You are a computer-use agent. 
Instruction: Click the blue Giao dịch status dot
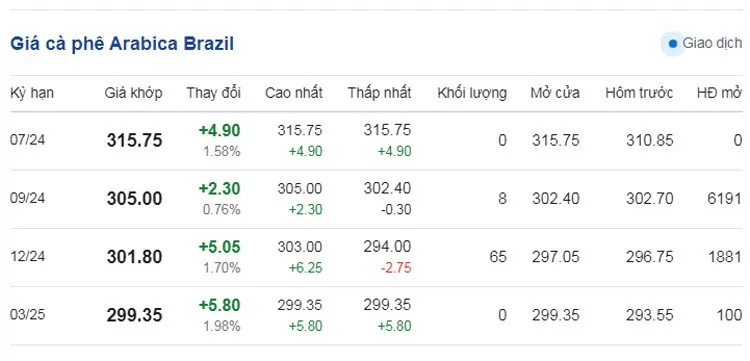pyautogui.click(x=673, y=44)
